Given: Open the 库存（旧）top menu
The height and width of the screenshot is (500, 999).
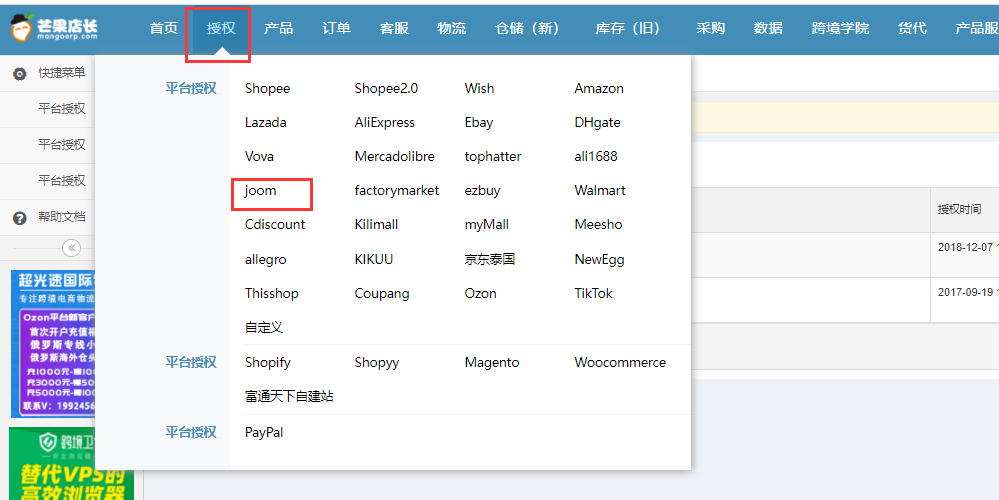Looking at the screenshot, I should (x=628, y=28).
